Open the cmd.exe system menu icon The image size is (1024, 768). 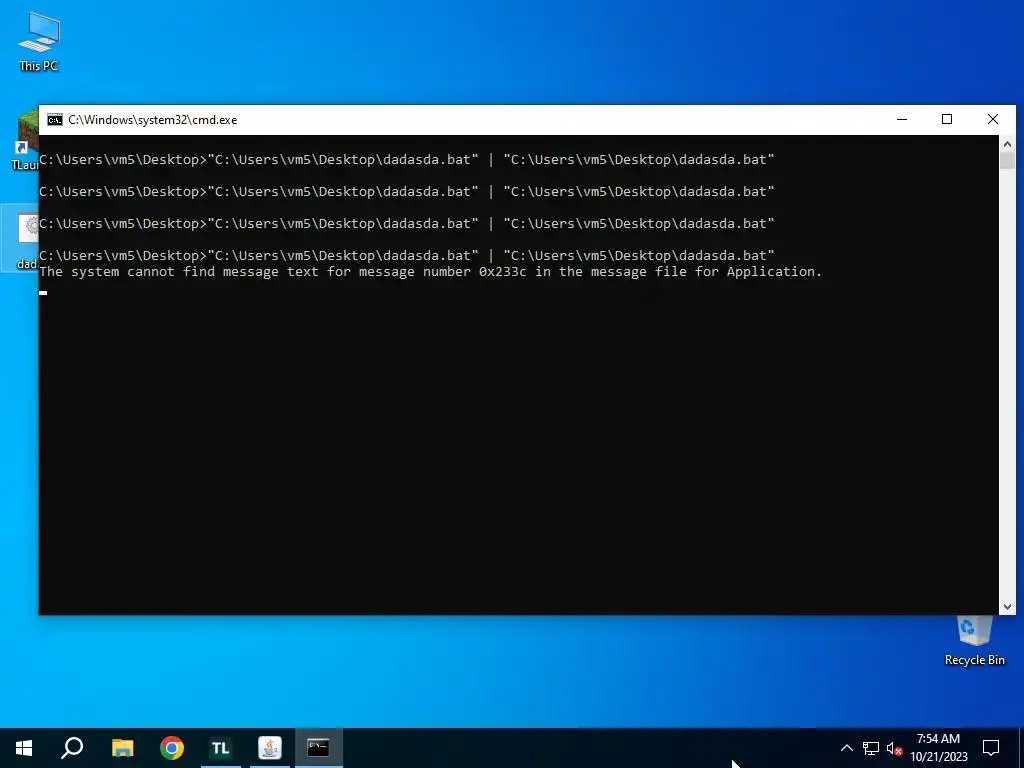(x=55, y=120)
